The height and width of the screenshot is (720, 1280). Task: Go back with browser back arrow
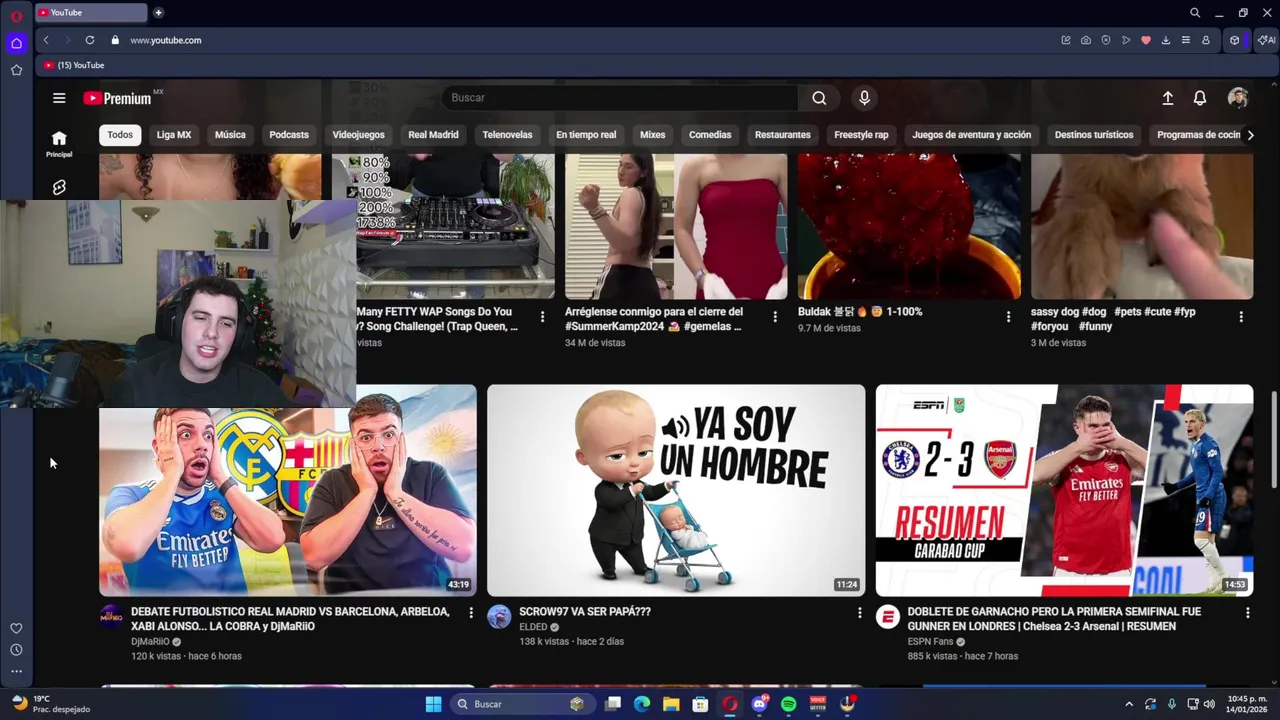(46, 40)
